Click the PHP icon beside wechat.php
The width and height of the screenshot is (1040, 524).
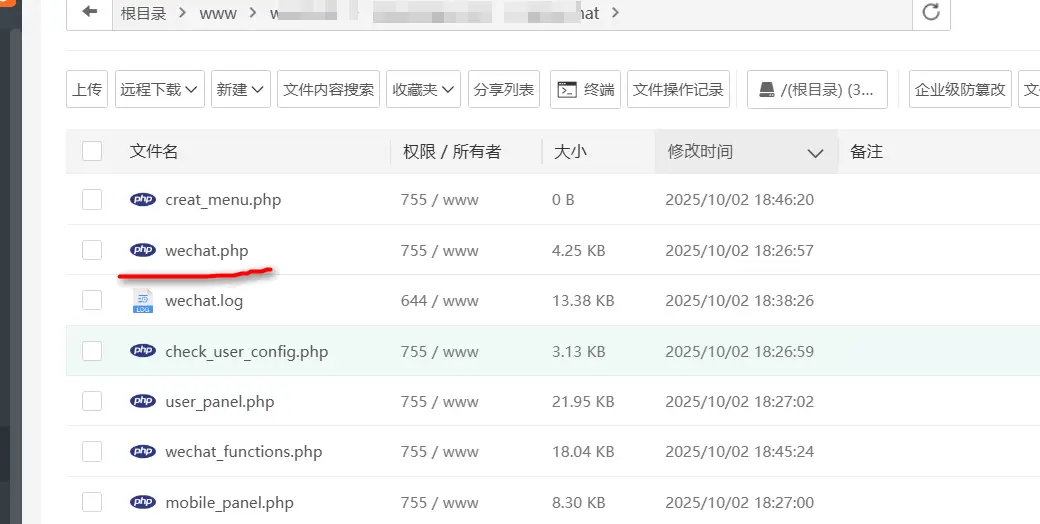(x=143, y=250)
